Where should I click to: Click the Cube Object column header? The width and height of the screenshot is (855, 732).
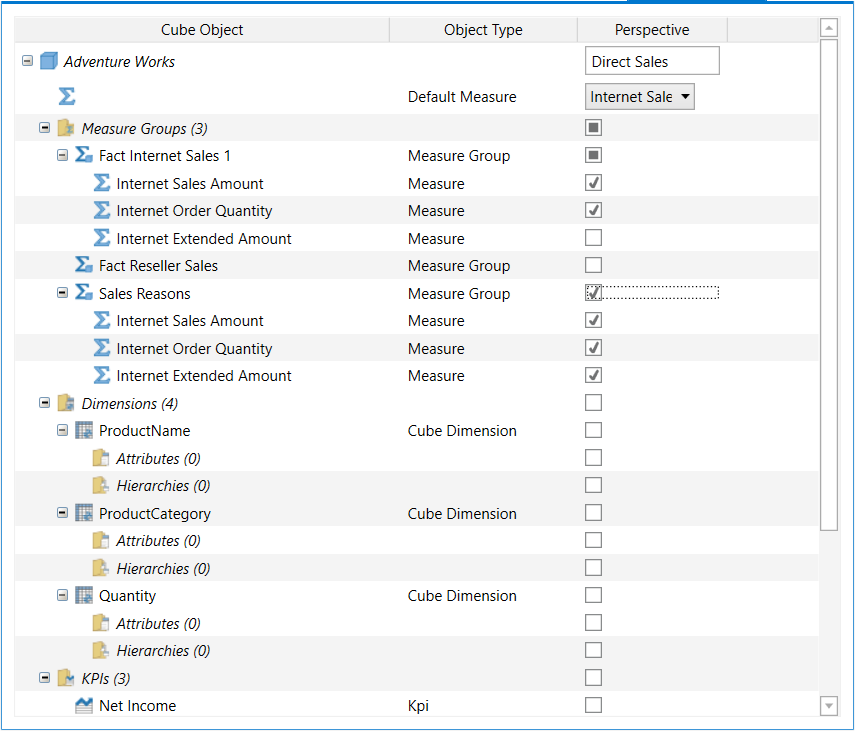point(202,30)
